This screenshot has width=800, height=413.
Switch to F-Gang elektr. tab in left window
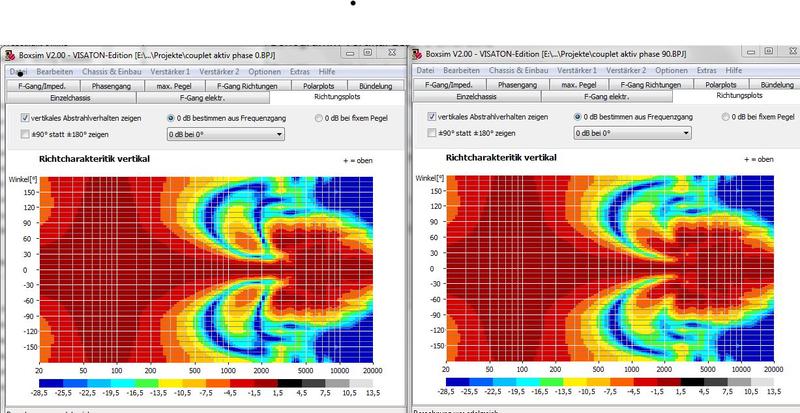point(203,98)
